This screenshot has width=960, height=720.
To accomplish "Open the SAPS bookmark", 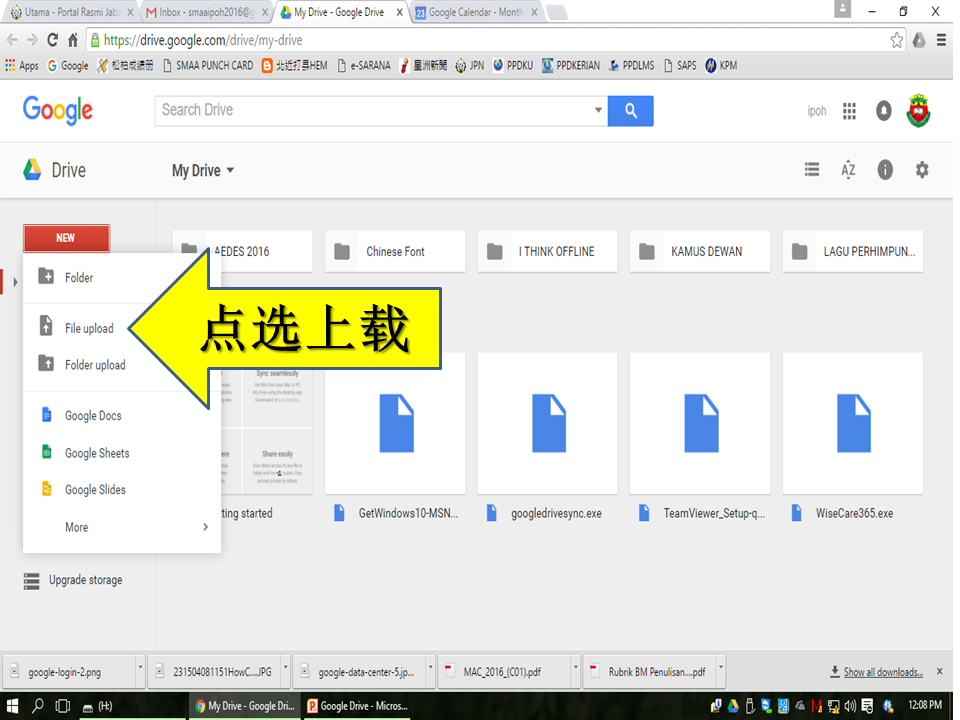I will 680,66.
